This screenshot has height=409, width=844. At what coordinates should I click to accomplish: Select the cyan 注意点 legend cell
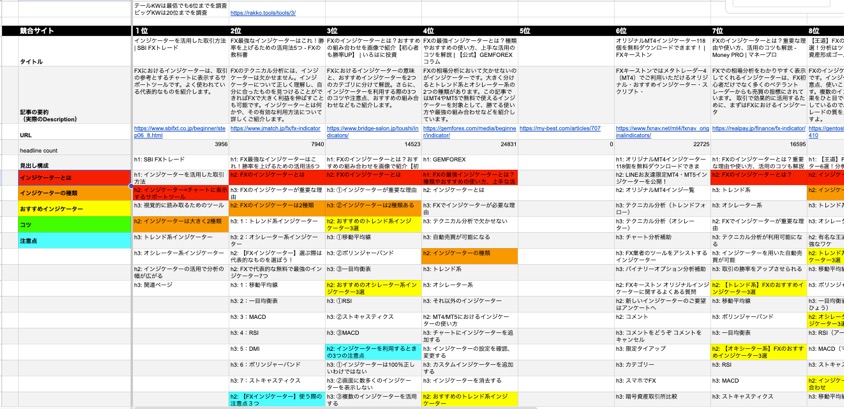[66, 241]
